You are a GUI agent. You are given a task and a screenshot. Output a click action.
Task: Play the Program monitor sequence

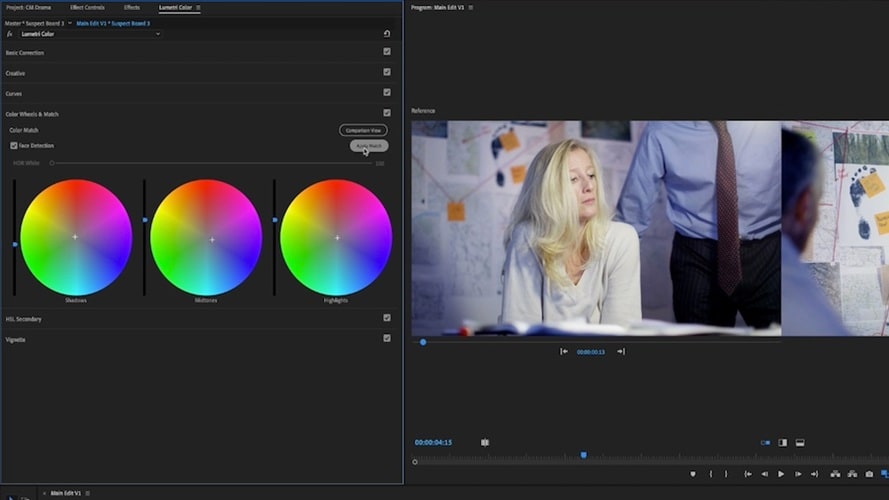point(781,474)
